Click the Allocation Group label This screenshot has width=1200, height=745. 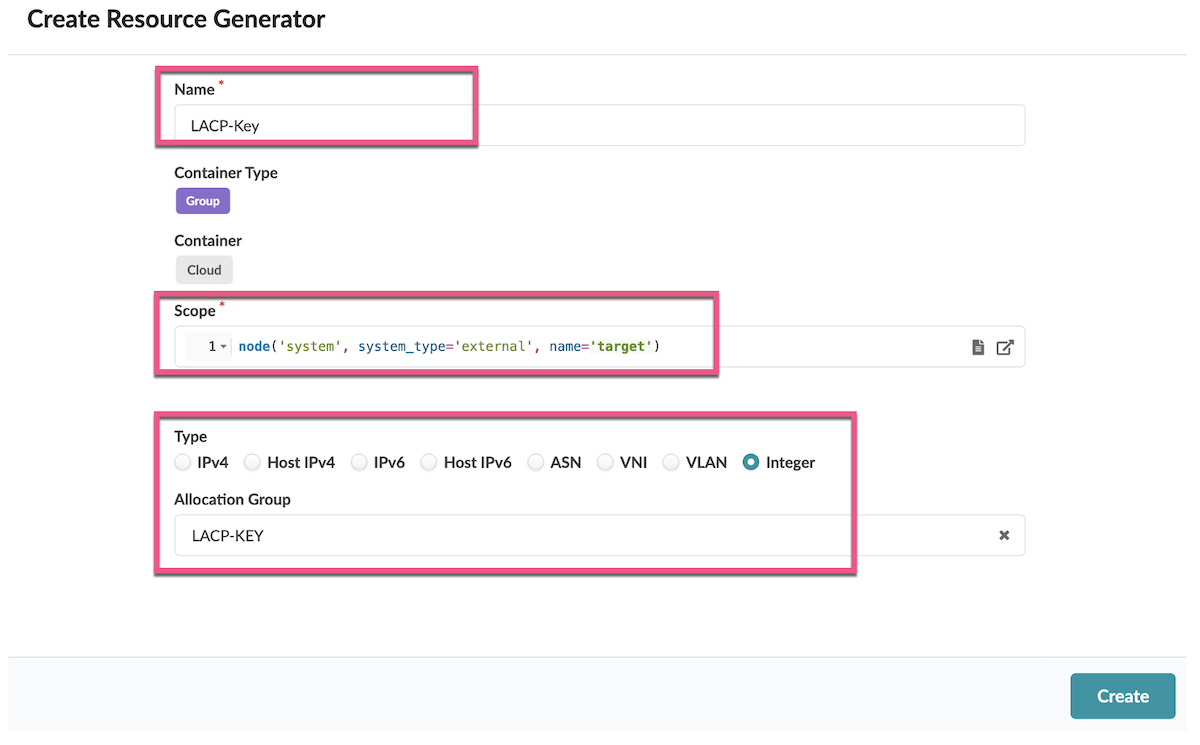[232, 499]
